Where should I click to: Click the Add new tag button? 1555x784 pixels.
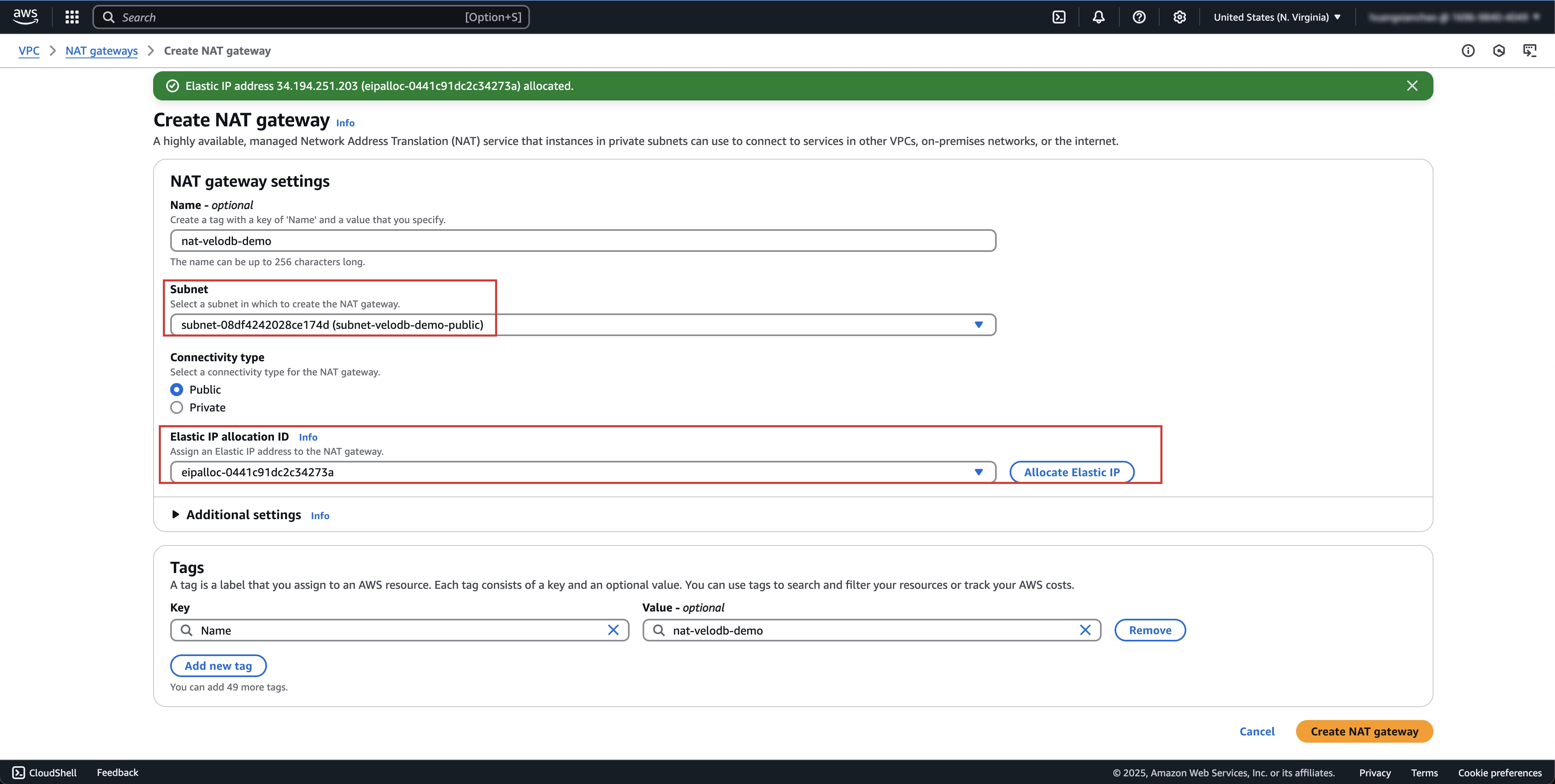(218, 666)
